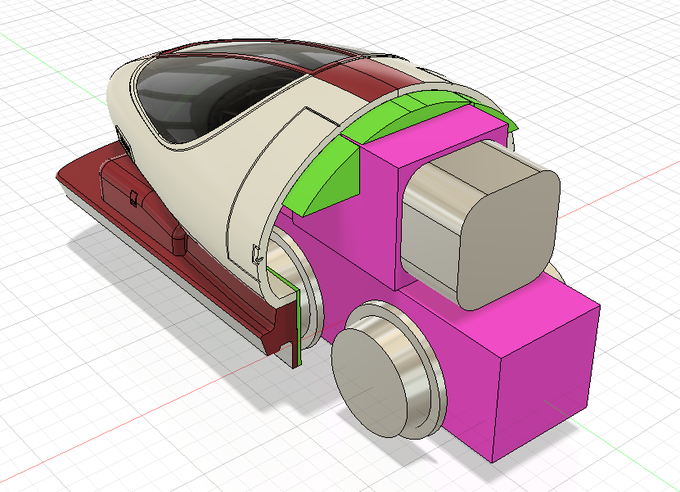Select the gray circular cap in front
Image resolution: width=680 pixels, height=492 pixels.
[371, 383]
